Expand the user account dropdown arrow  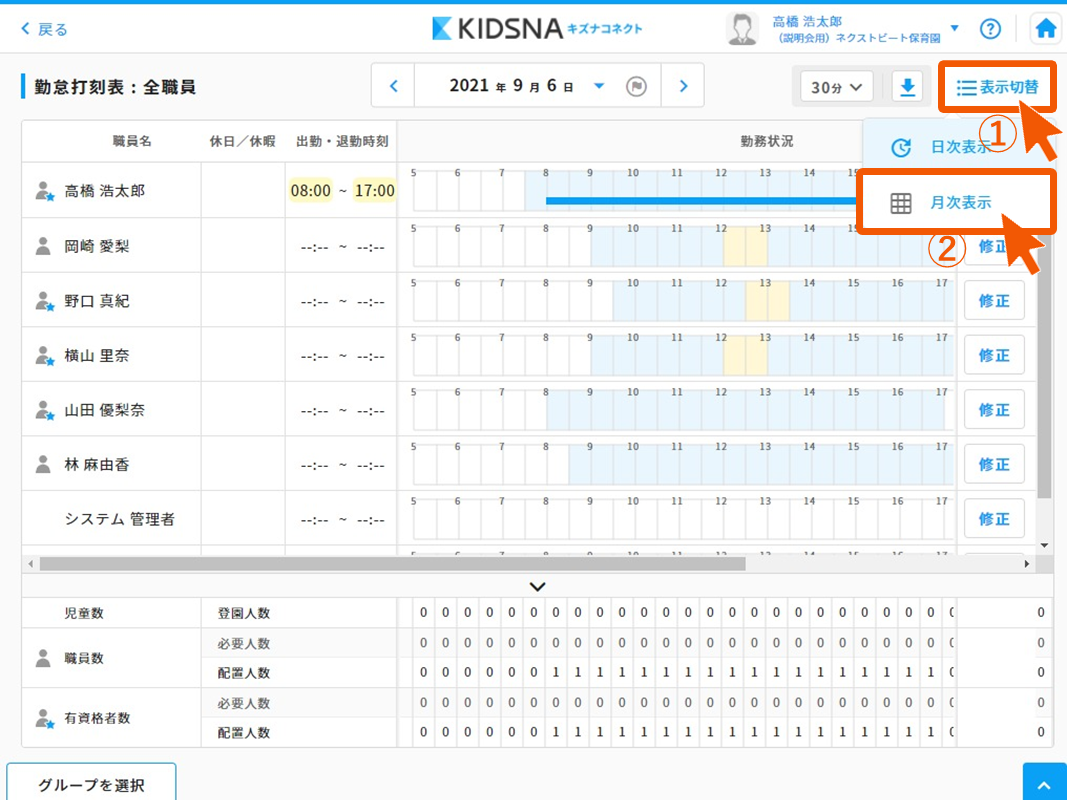click(954, 28)
